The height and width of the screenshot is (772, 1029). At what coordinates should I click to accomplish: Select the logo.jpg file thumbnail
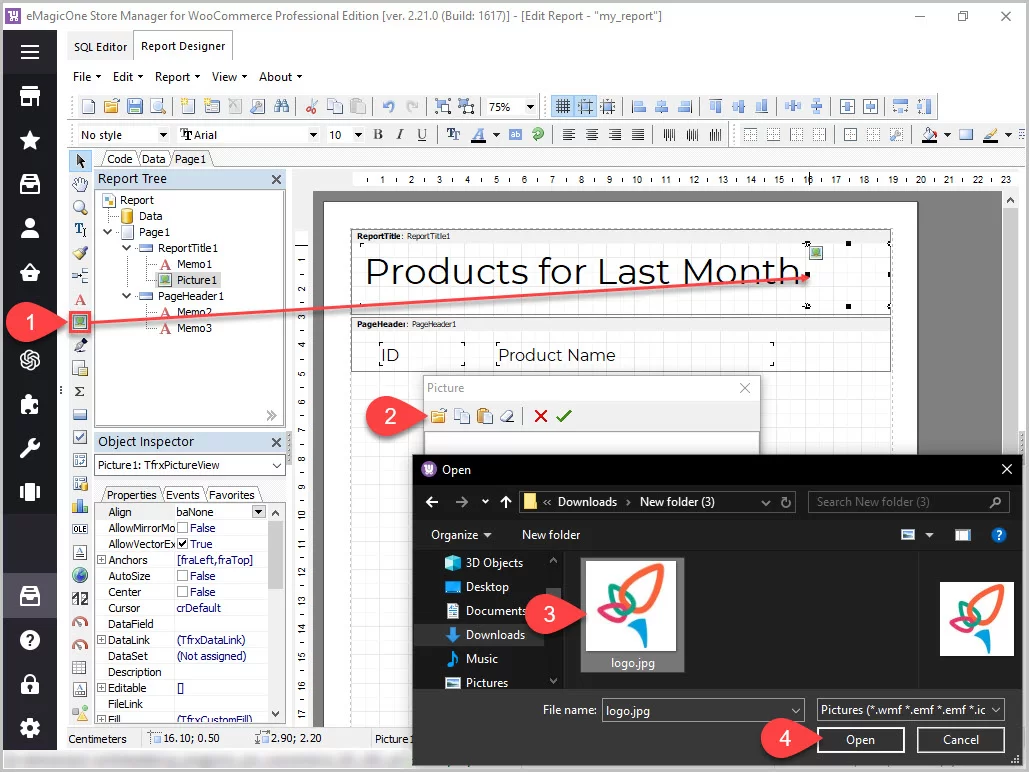[632, 613]
